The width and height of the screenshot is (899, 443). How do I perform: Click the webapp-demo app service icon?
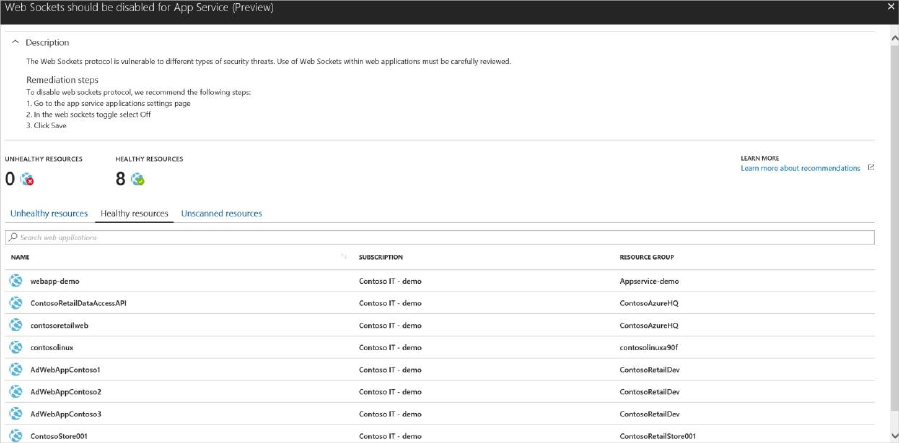[x=16, y=281]
